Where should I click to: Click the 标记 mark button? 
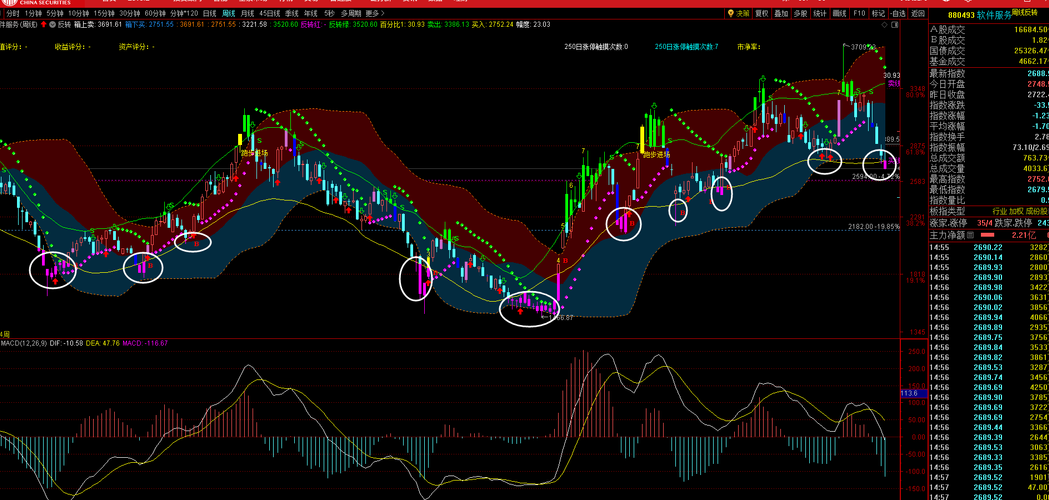click(x=878, y=13)
